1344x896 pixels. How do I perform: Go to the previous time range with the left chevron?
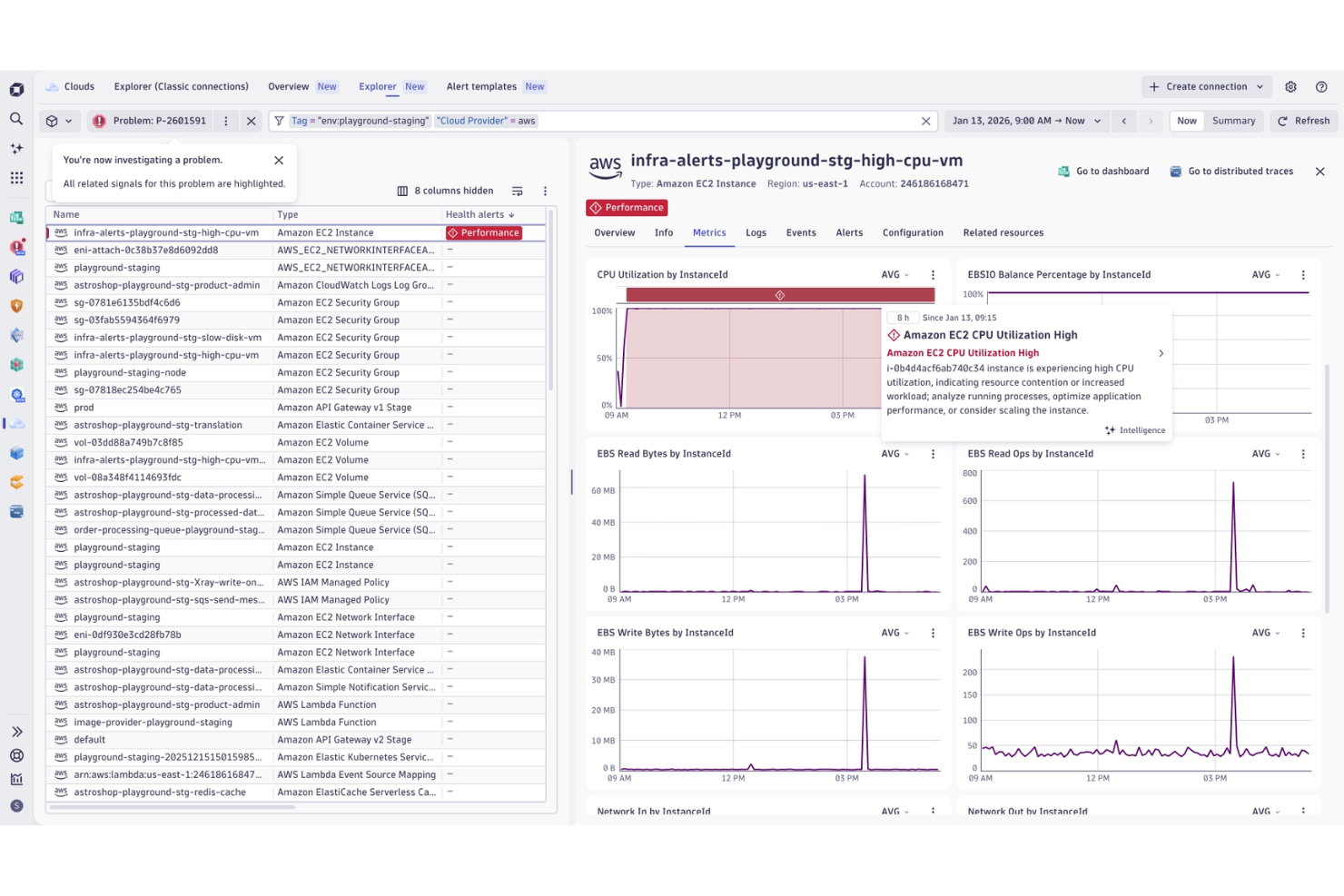point(1124,121)
